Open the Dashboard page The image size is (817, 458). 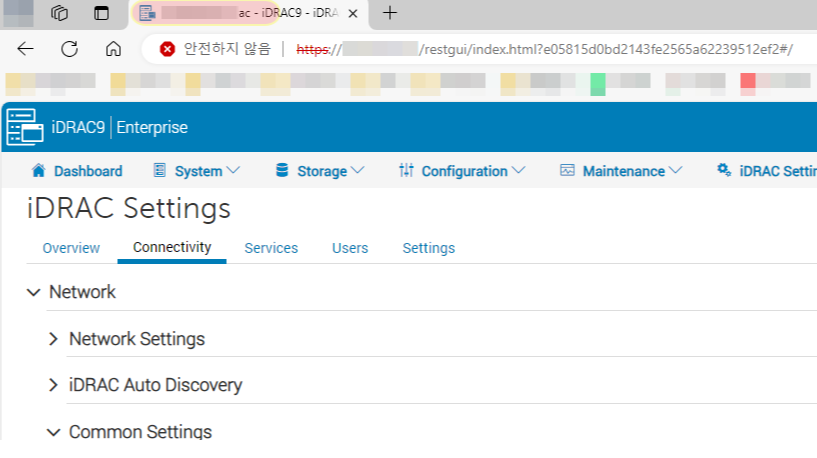tap(88, 171)
